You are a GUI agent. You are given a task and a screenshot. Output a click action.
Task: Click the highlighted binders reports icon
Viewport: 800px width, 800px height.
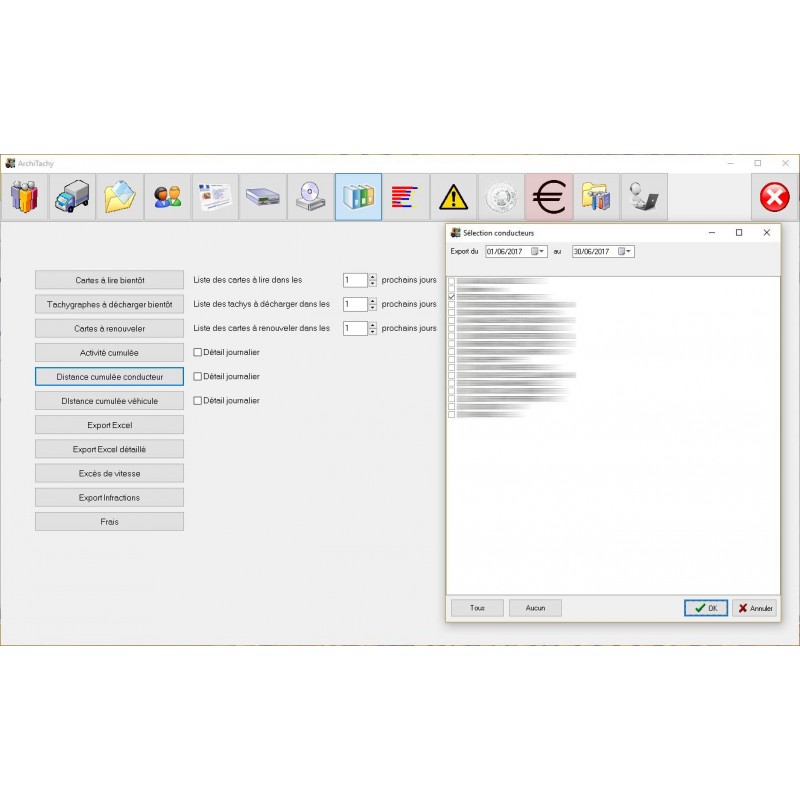[357, 197]
